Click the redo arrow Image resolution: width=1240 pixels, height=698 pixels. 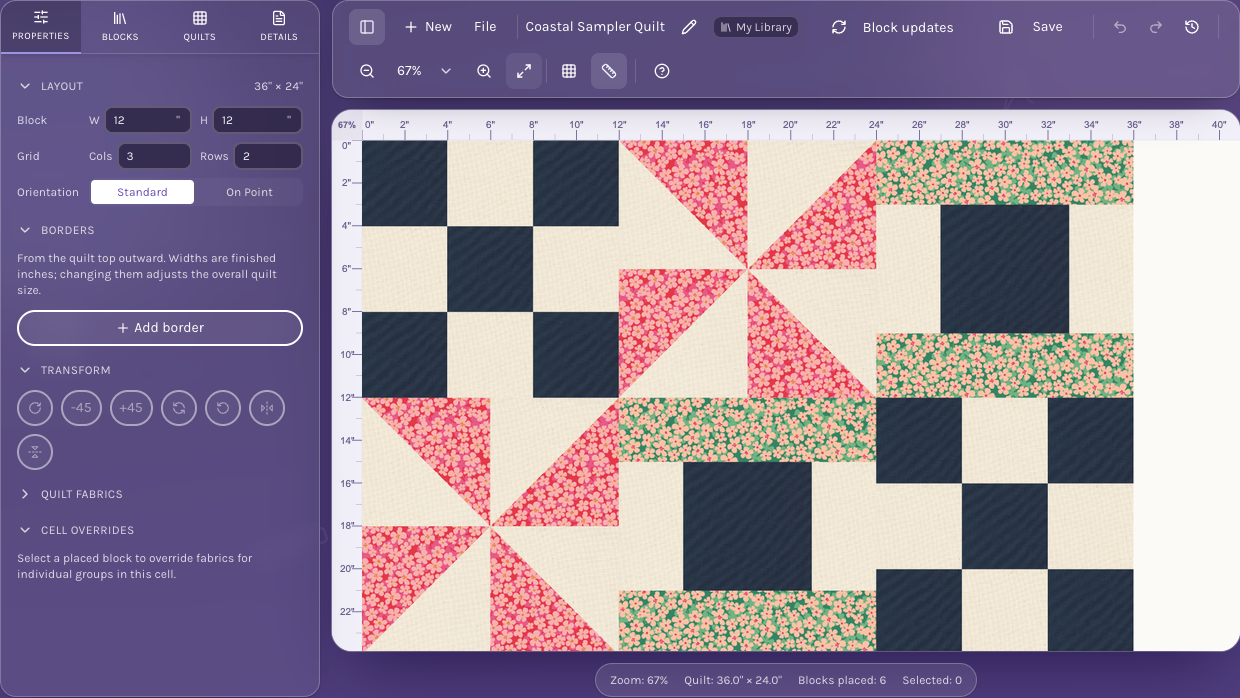pyautogui.click(x=1156, y=27)
